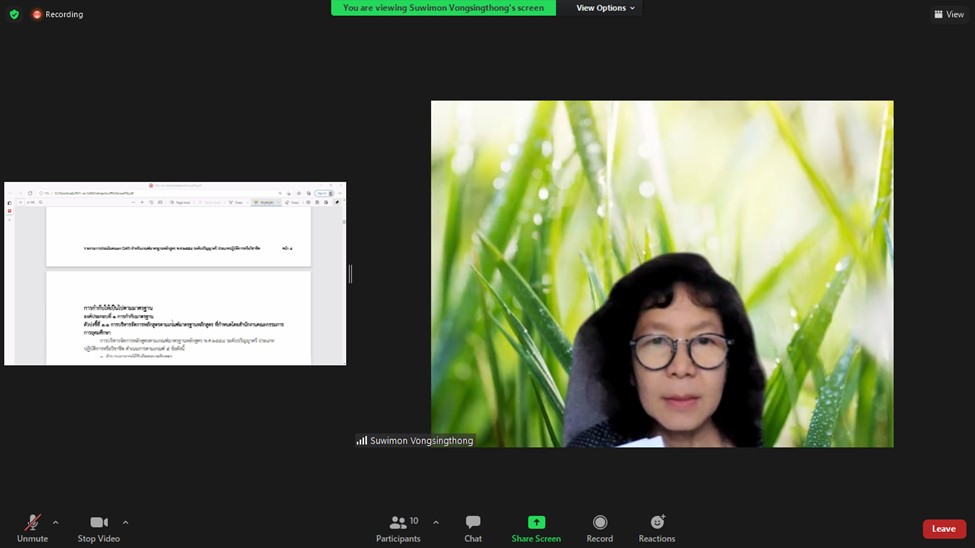Expand audio options arrow next to Unmute
Image resolution: width=975 pixels, height=548 pixels.
55,522
